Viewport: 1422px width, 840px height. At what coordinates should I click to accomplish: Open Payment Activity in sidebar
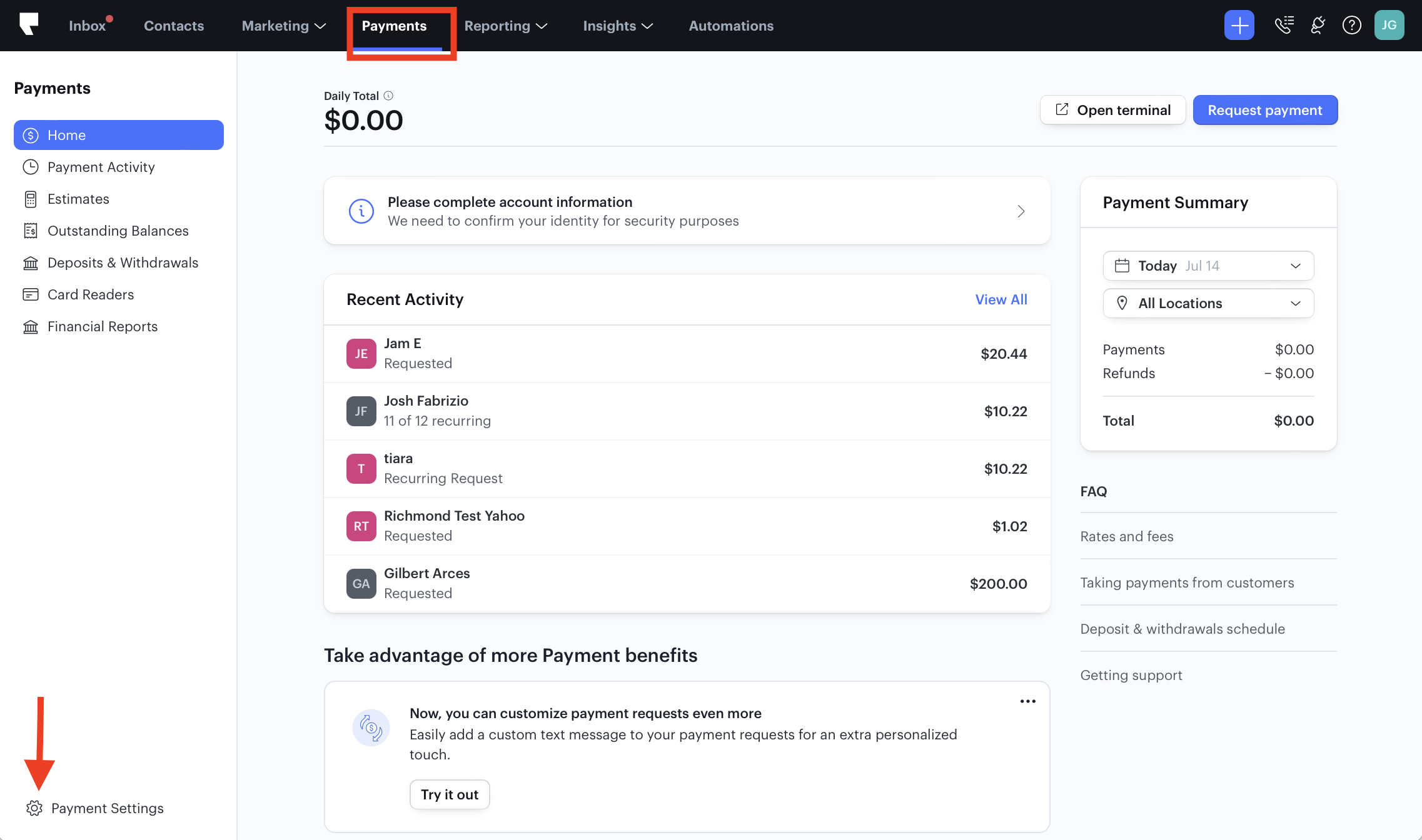(x=101, y=167)
